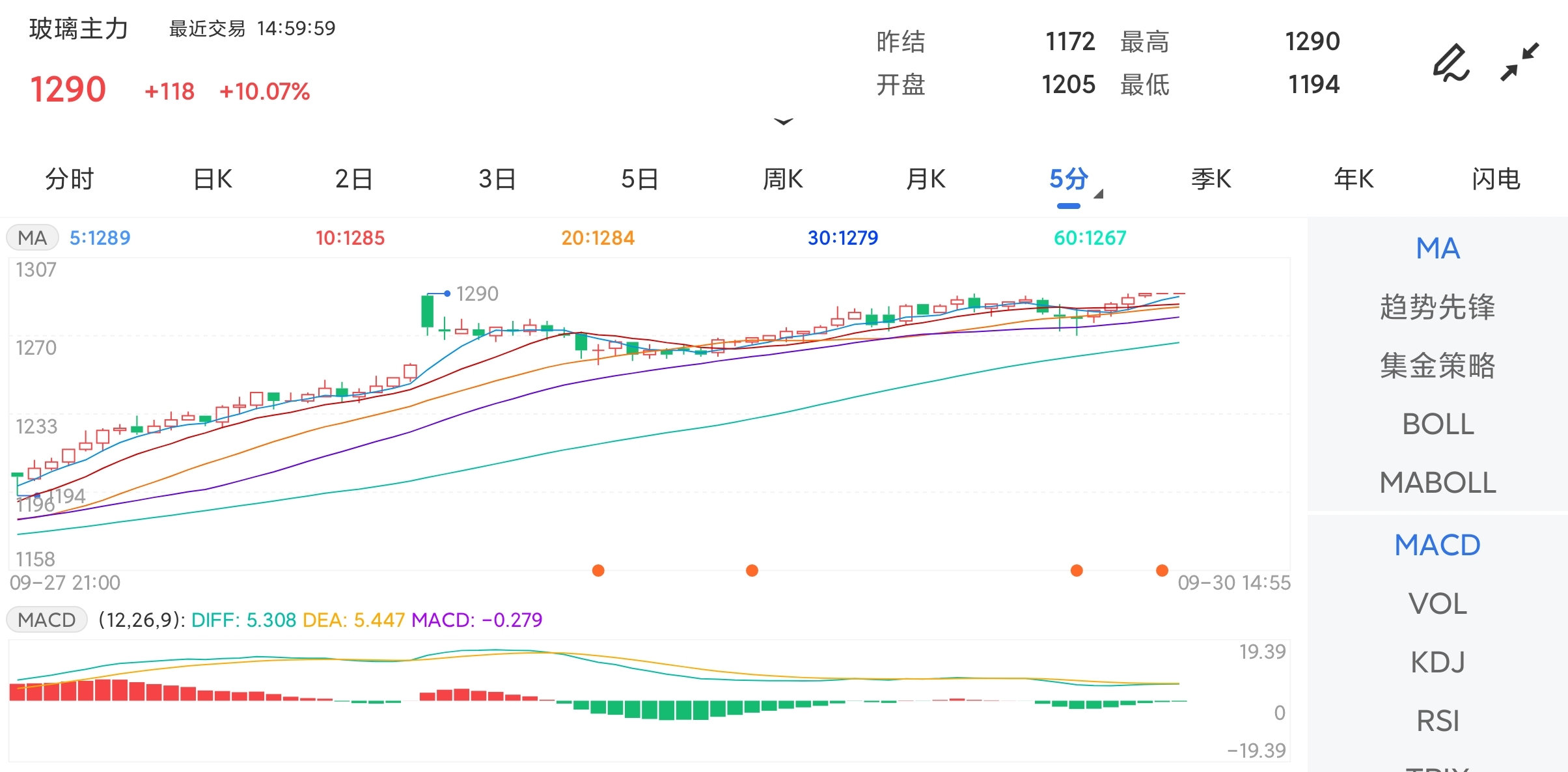Click the 最低 1194 value
This screenshot has width=1568, height=772.
pyautogui.click(x=1314, y=84)
